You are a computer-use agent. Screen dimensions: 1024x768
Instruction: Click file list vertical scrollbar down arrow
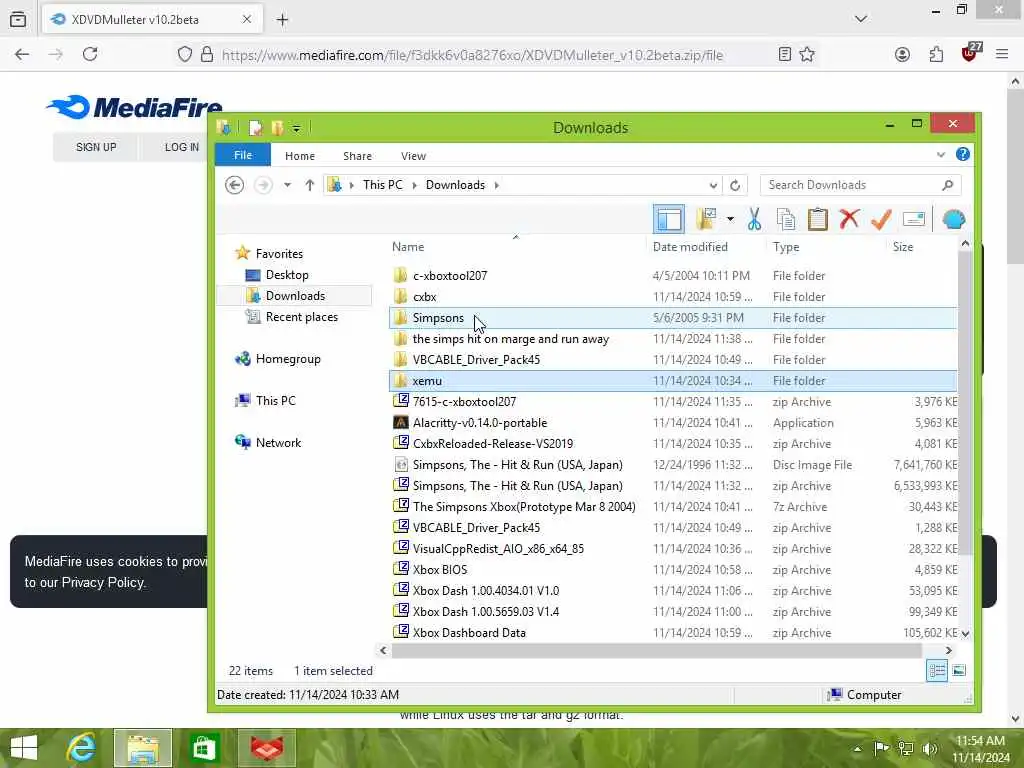965,633
